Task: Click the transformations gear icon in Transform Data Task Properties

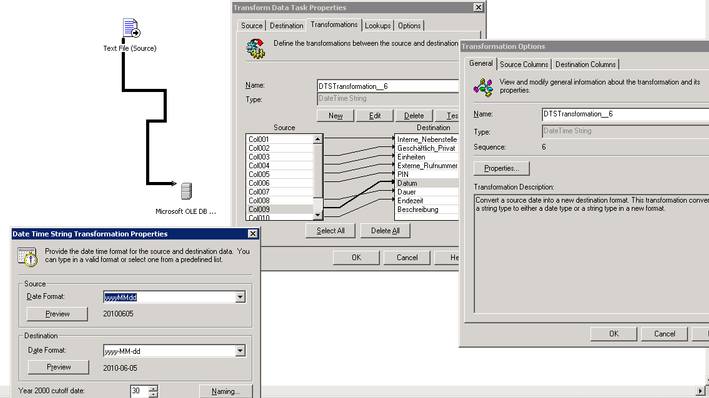Action: point(255,49)
